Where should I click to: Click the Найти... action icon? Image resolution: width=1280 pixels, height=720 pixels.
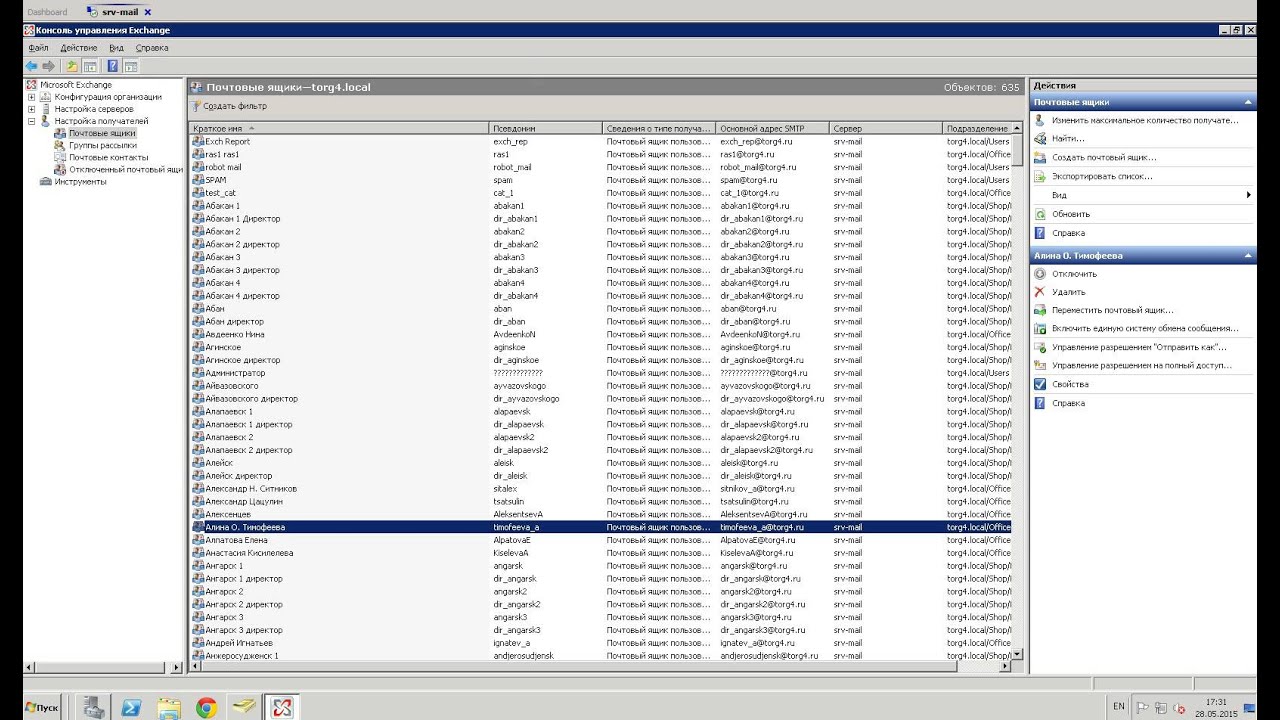[x=1040, y=138]
